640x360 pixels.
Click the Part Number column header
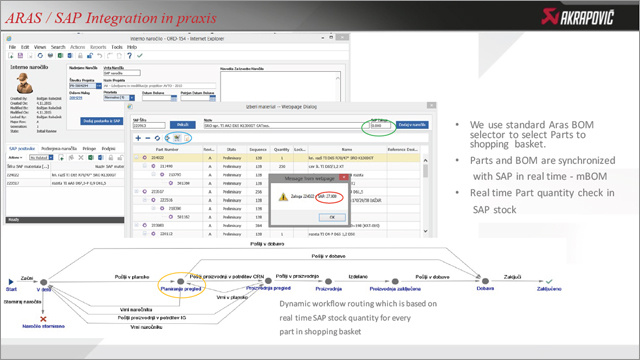167,149
